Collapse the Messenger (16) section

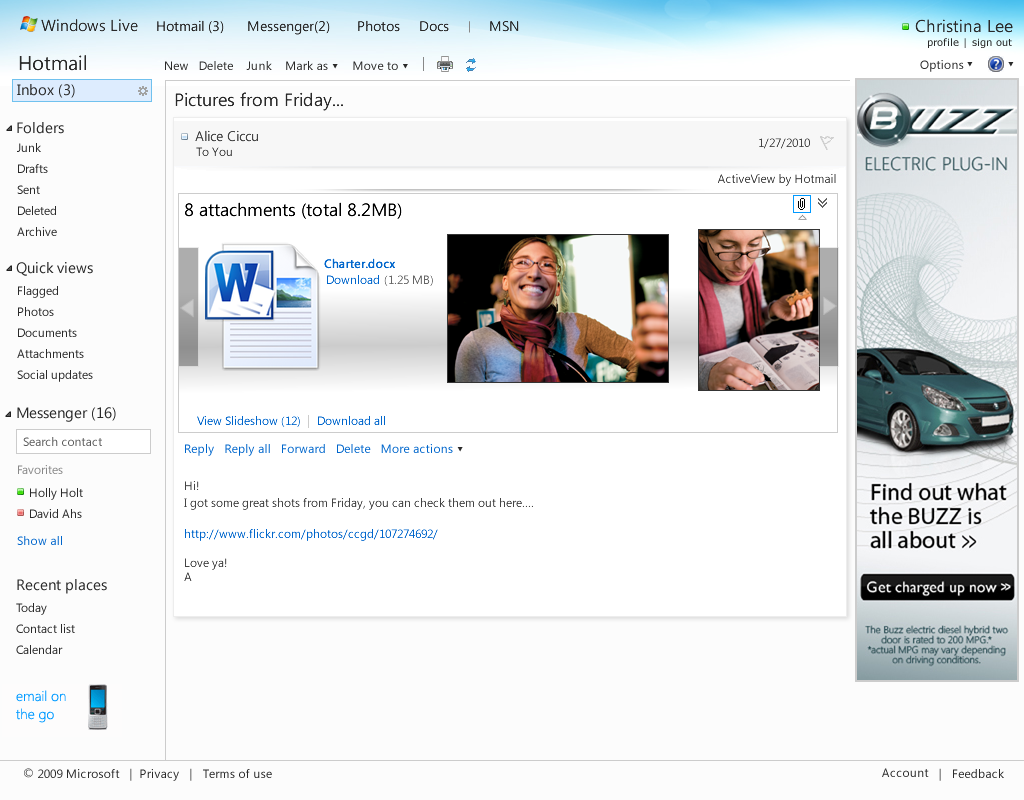9,413
